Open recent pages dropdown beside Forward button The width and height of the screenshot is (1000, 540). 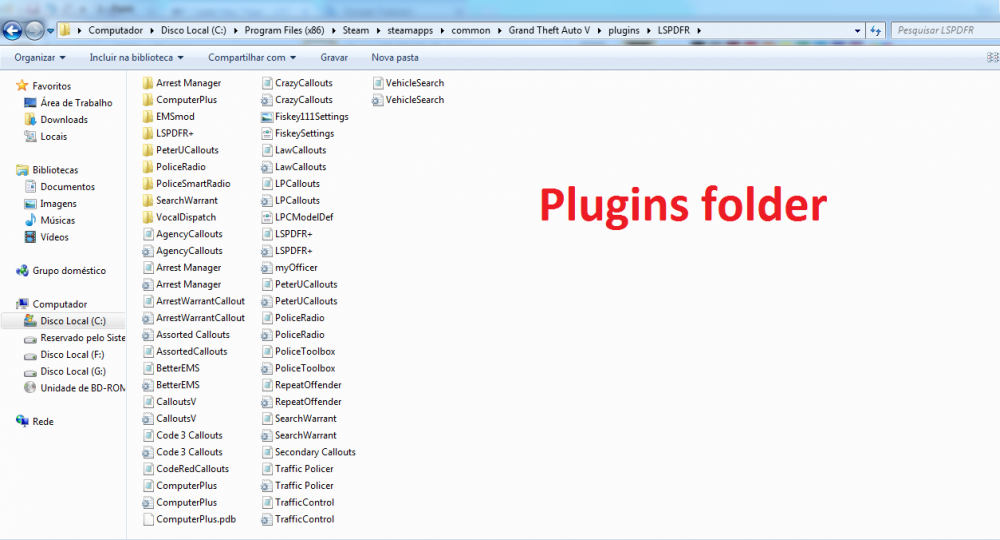click(x=50, y=31)
